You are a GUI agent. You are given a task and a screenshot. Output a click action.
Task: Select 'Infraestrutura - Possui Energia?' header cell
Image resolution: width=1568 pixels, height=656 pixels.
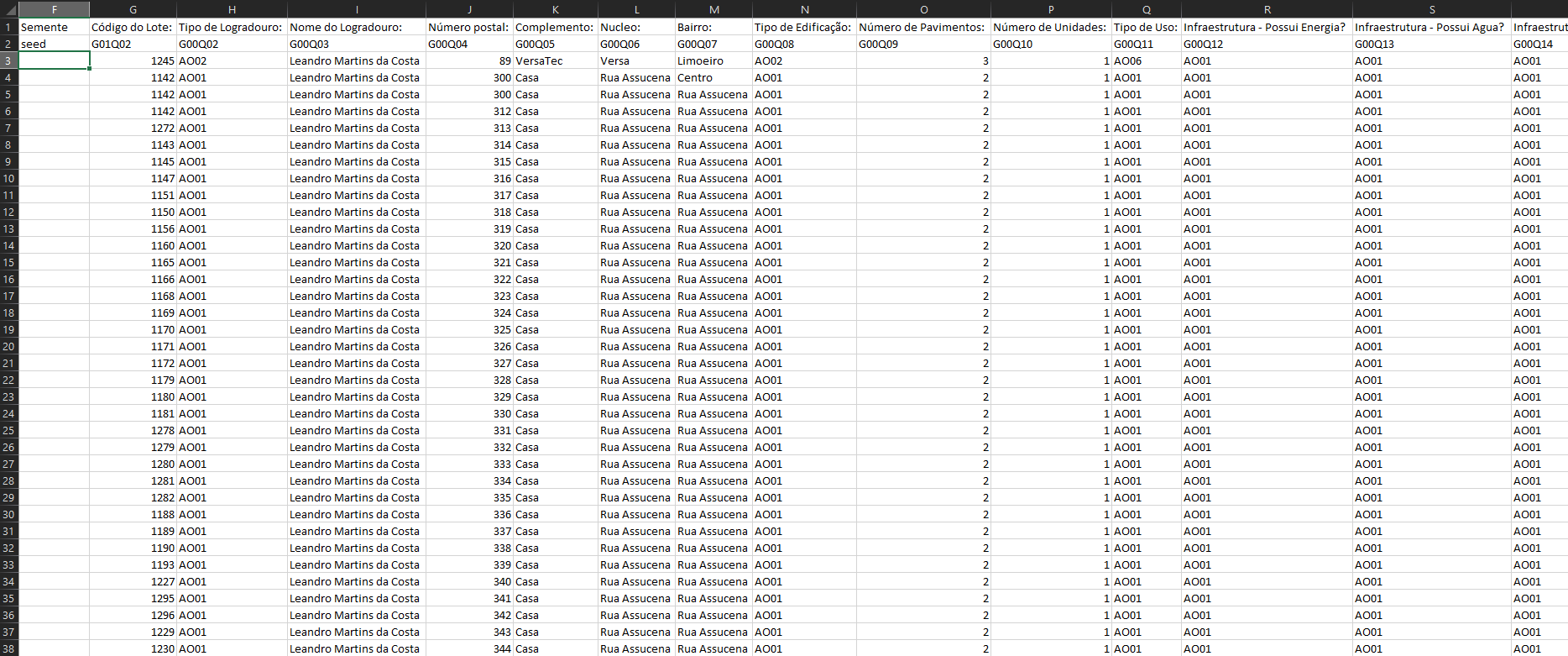click(x=1267, y=27)
